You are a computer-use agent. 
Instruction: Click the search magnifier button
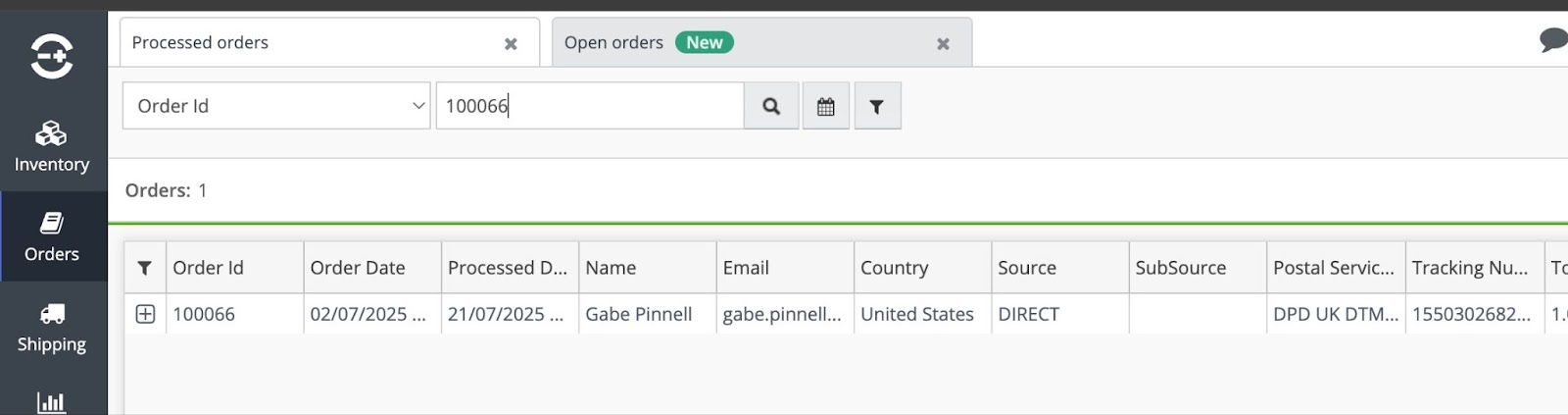771,106
